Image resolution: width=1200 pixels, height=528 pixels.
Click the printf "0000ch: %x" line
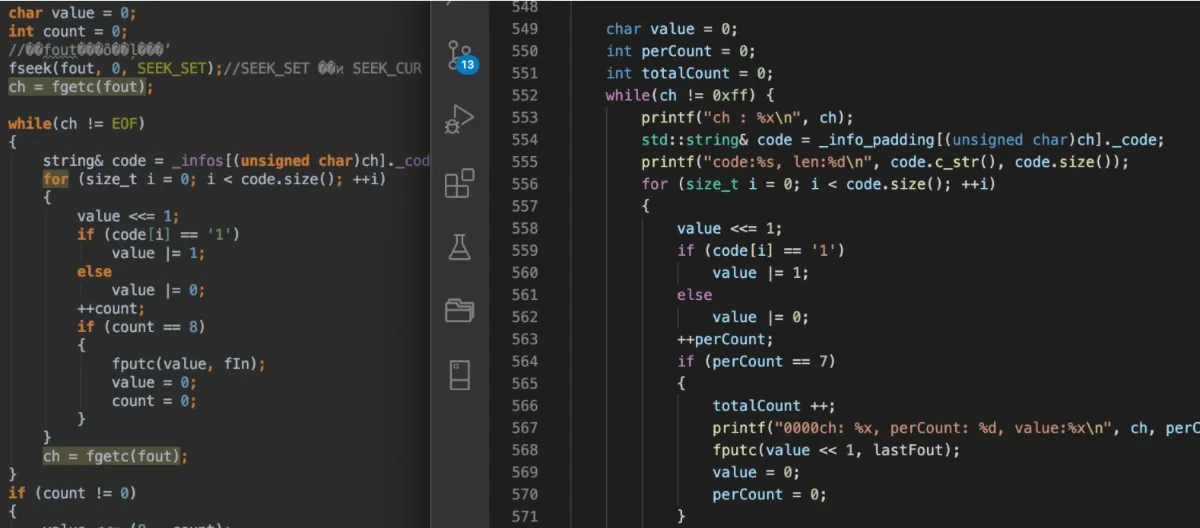[x=955, y=427]
